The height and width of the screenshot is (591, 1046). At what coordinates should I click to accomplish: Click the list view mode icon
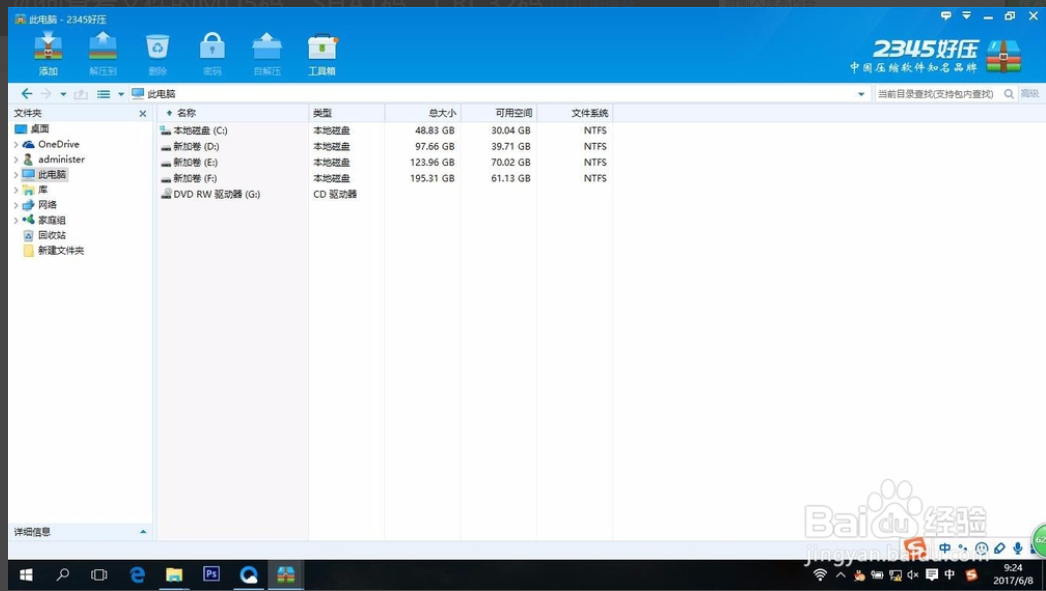103,94
